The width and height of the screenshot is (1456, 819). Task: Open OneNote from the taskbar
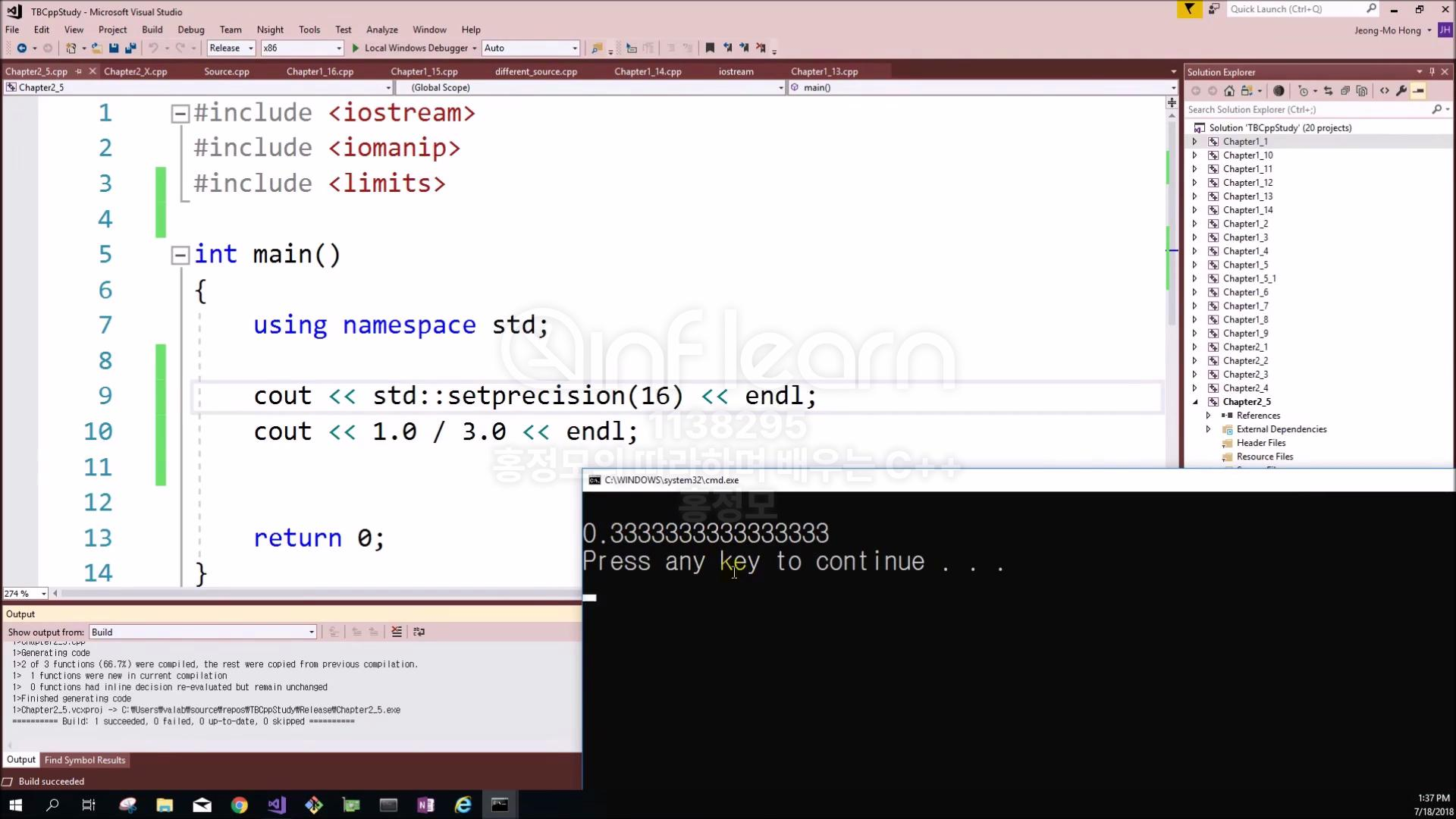(425, 805)
